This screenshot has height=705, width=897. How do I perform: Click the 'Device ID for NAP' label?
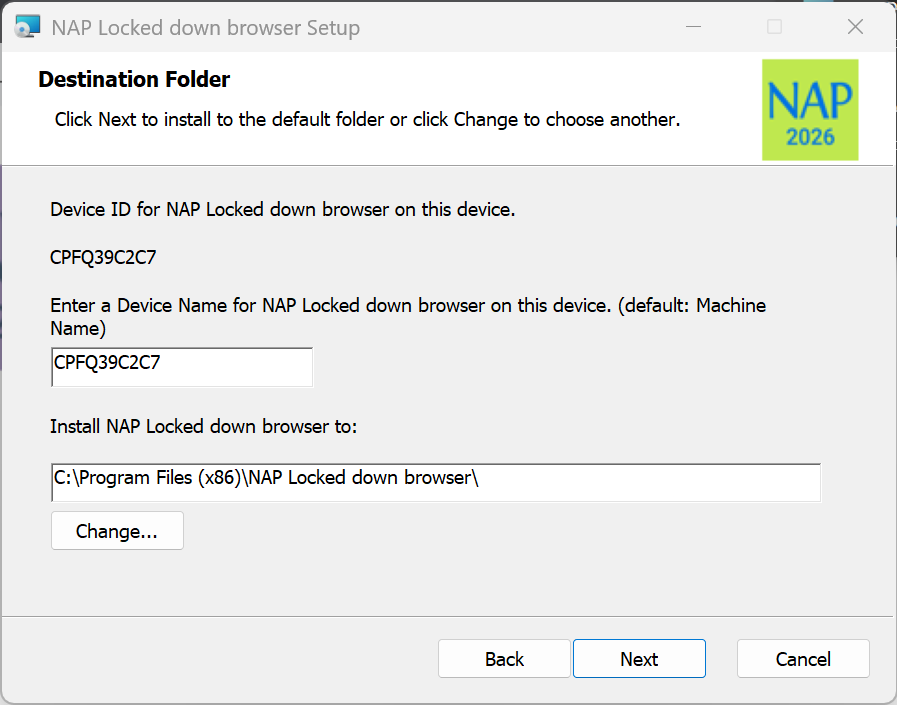[282, 210]
